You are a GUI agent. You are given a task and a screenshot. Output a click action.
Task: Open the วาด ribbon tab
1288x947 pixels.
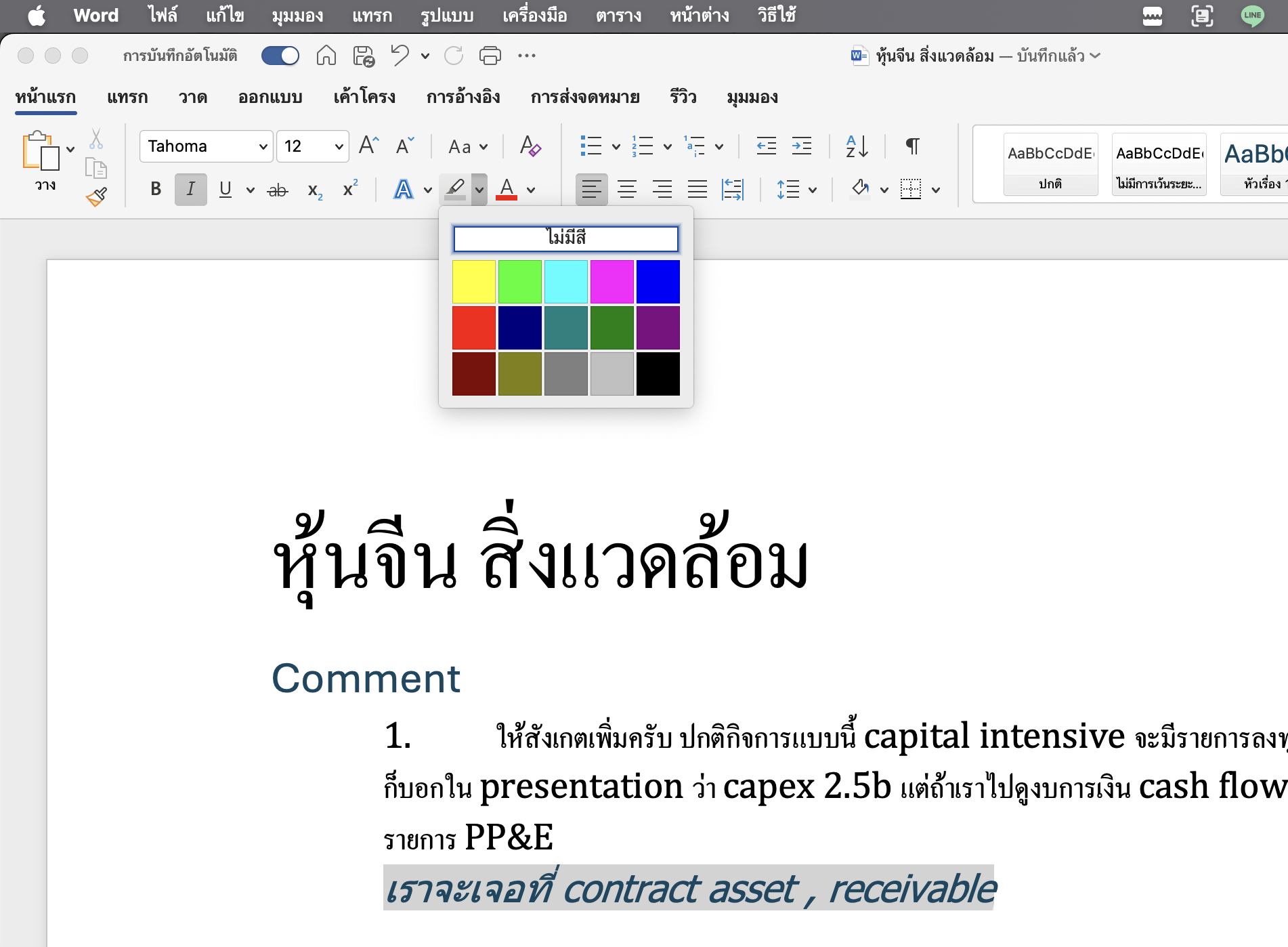pyautogui.click(x=193, y=97)
